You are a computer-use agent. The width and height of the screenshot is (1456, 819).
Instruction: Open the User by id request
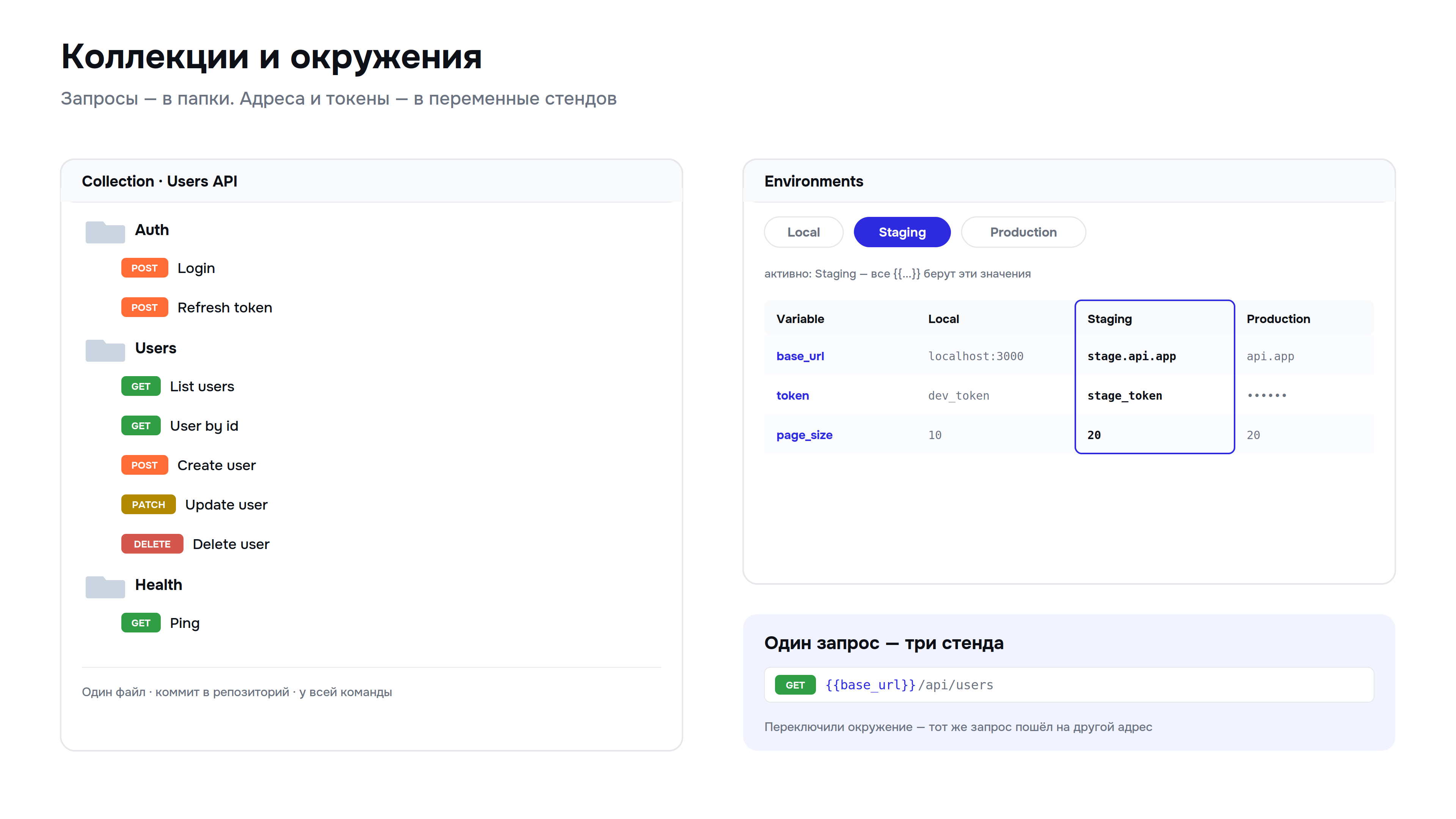204,426
